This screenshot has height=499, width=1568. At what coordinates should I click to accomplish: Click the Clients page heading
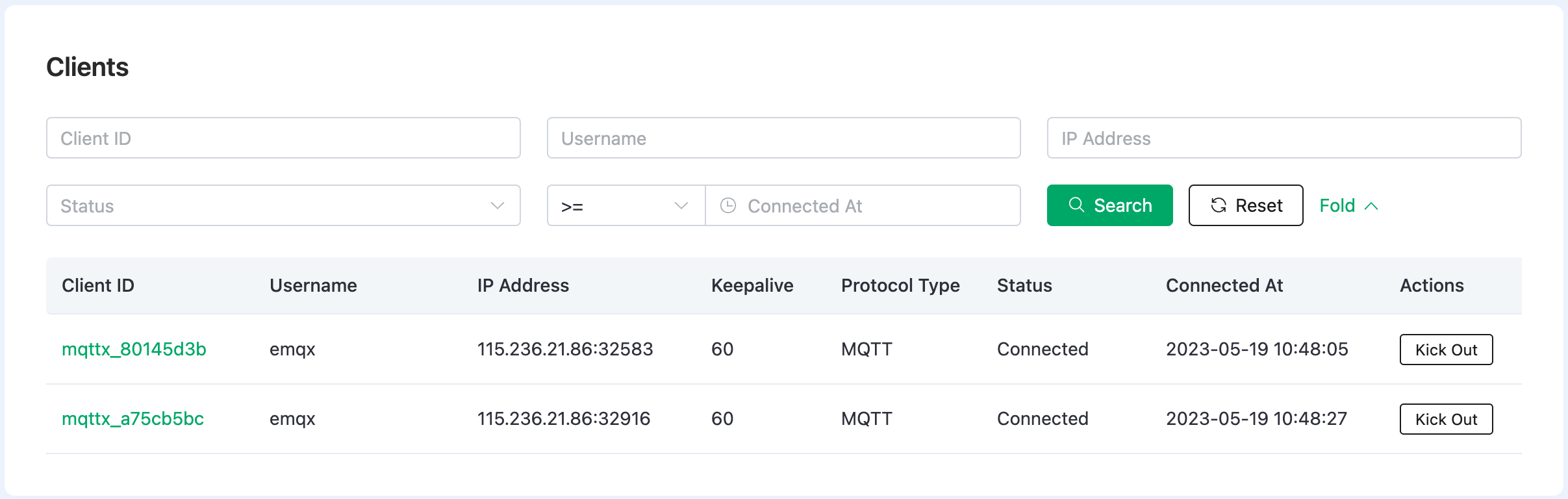88,67
